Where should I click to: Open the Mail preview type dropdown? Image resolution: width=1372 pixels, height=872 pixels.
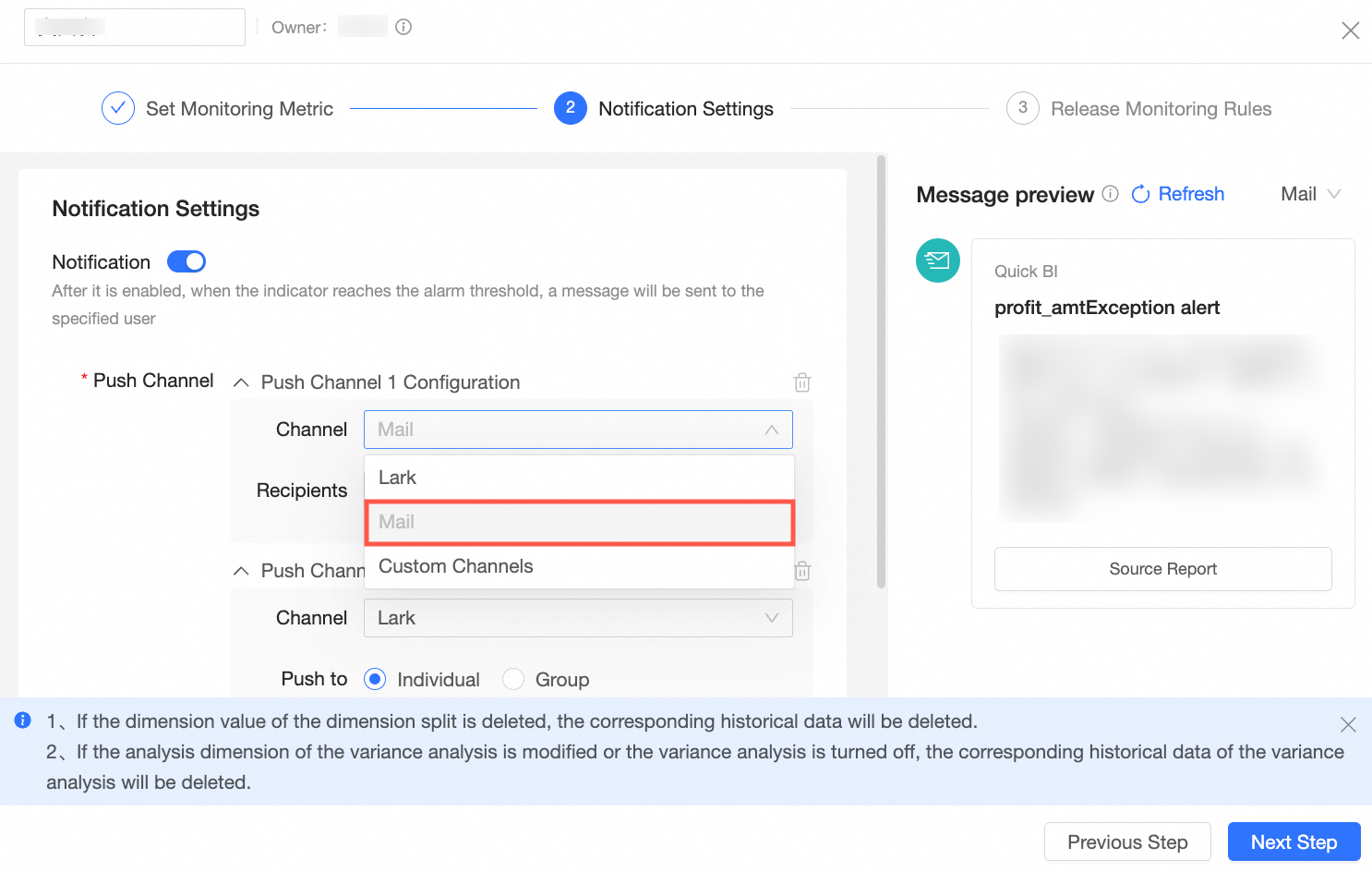point(1310,194)
